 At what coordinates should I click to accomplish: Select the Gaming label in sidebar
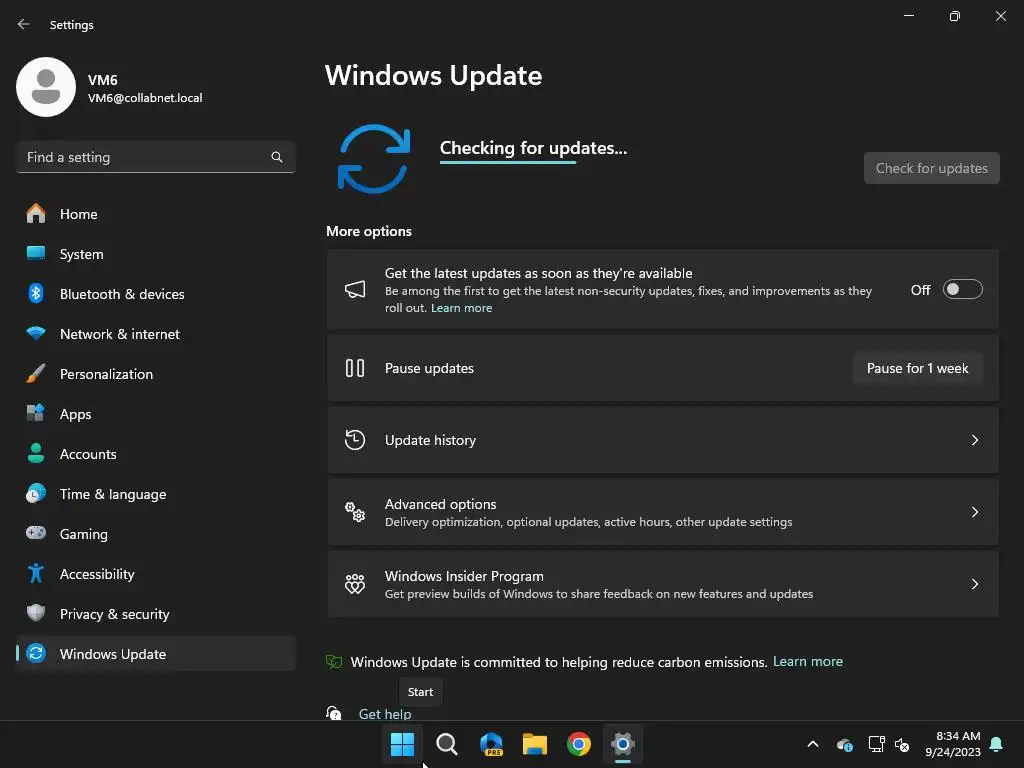pyautogui.click(x=84, y=534)
